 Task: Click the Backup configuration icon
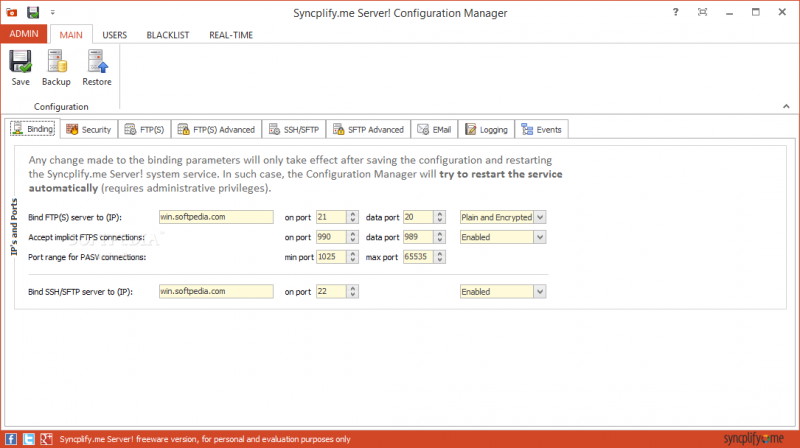pyautogui.click(x=56, y=68)
